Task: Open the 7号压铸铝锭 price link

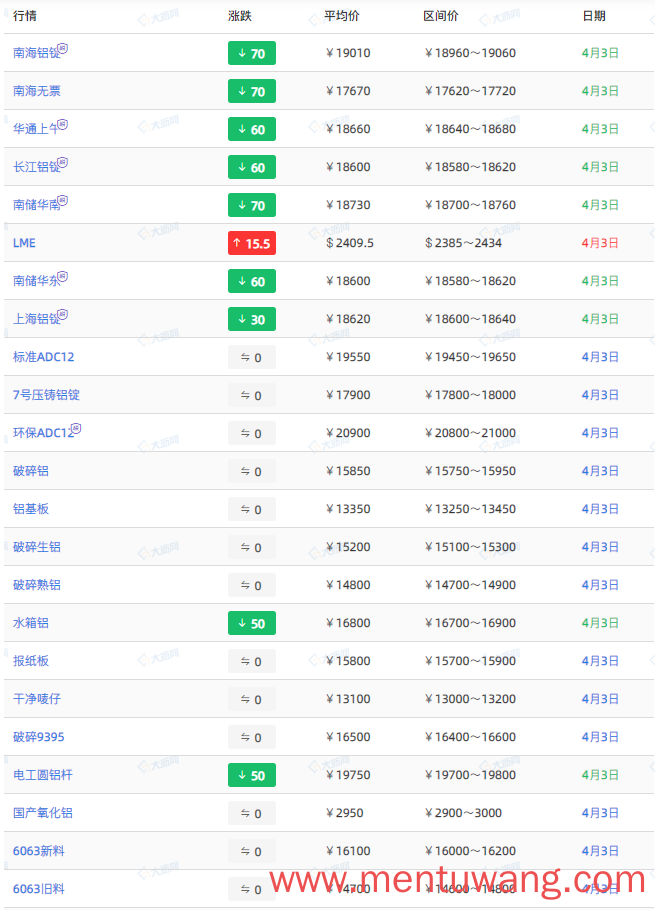Action: point(46,395)
